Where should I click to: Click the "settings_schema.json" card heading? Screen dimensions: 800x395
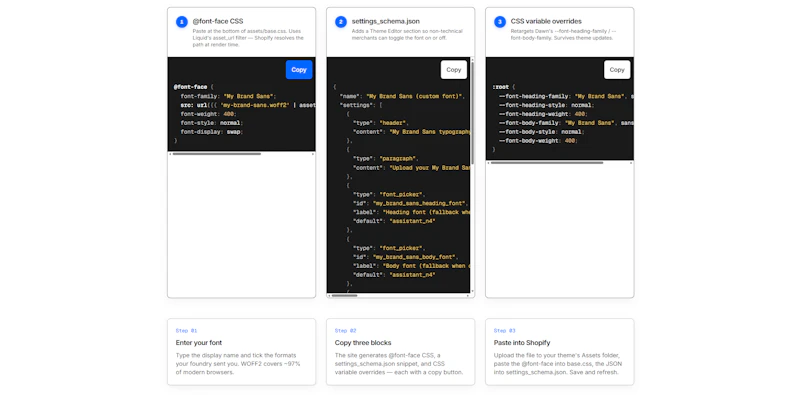click(386, 21)
